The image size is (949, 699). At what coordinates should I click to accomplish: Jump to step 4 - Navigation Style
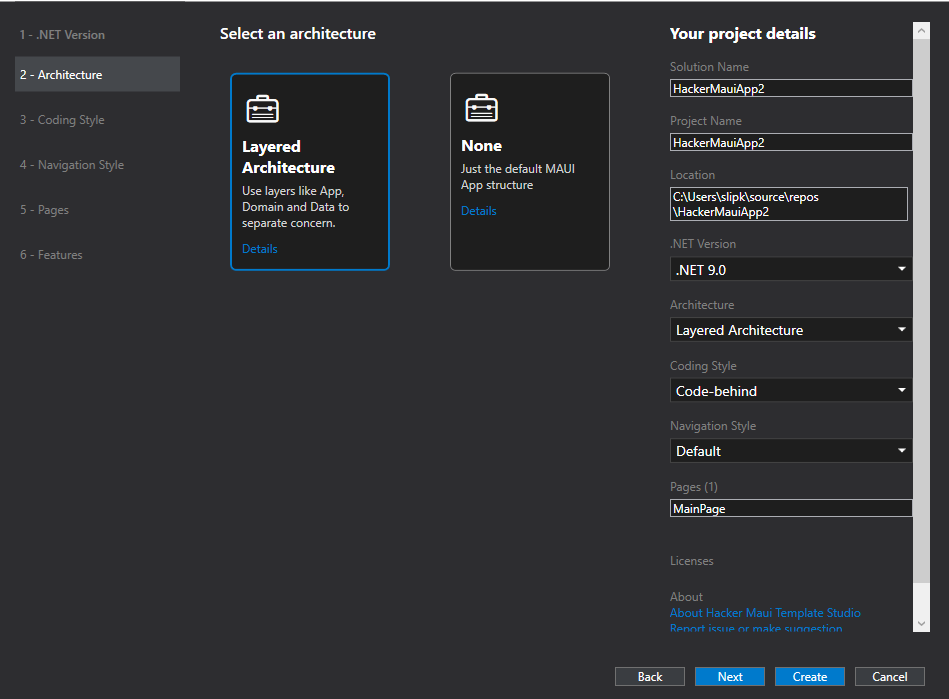pos(72,165)
